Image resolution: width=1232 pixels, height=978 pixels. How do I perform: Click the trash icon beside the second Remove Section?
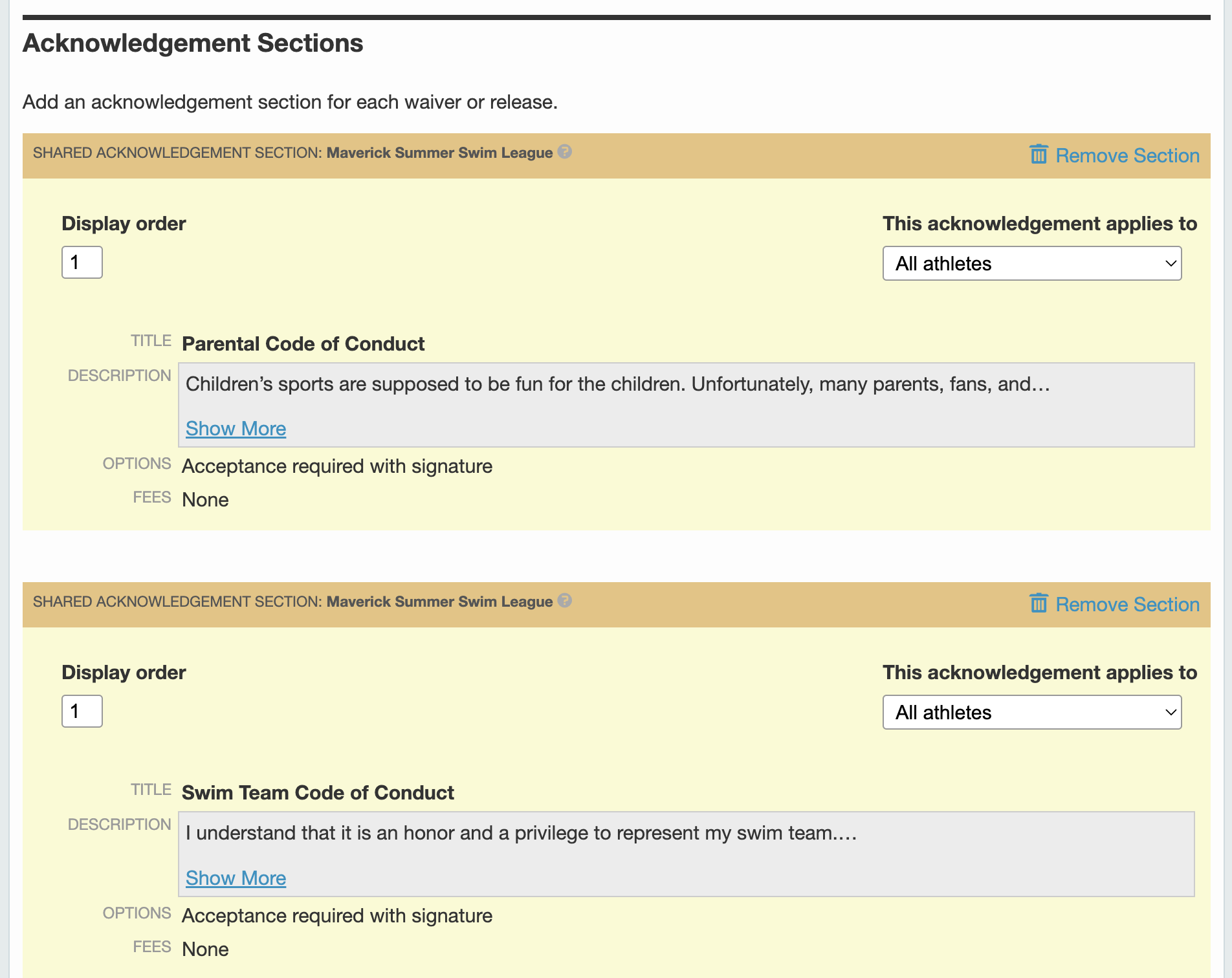click(x=1039, y=604)
